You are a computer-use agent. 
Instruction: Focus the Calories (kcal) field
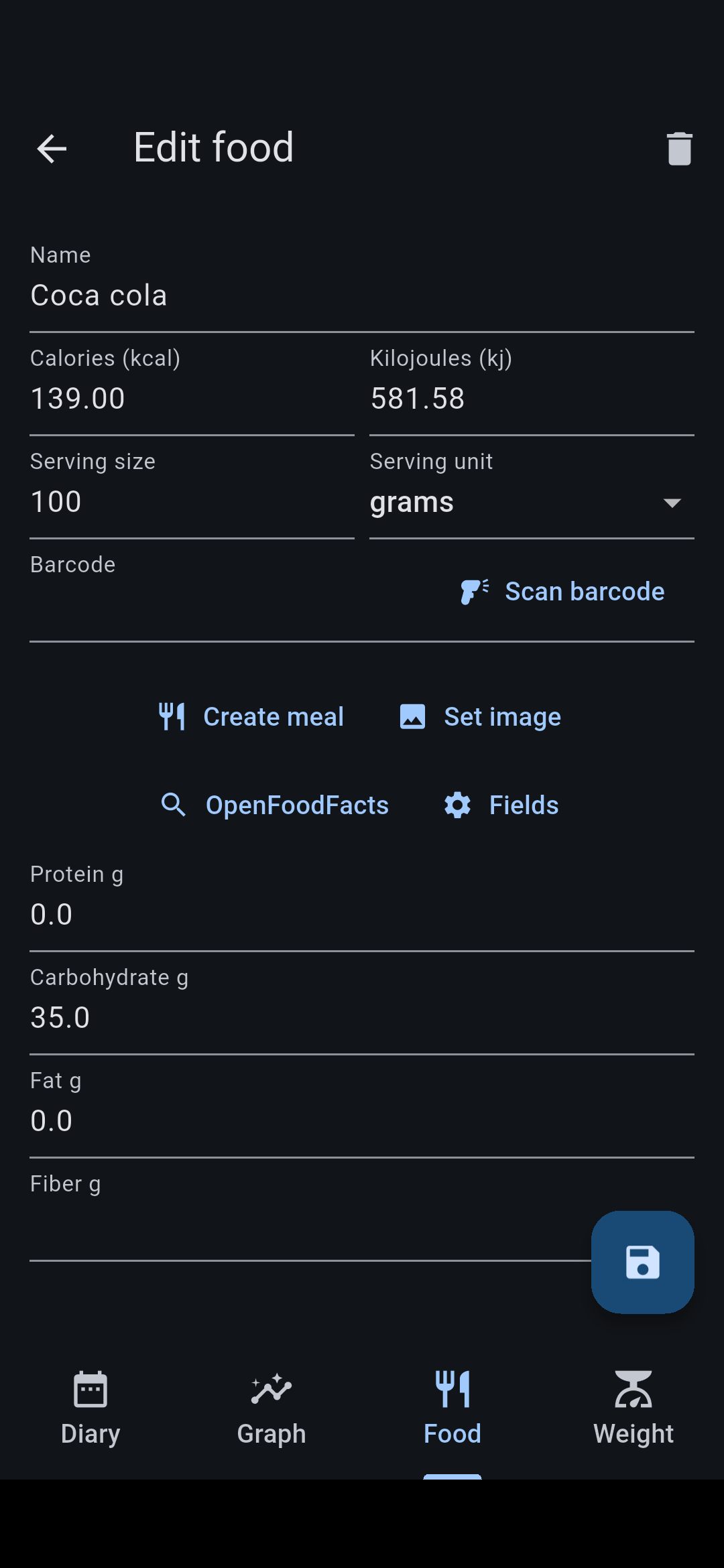192,399
